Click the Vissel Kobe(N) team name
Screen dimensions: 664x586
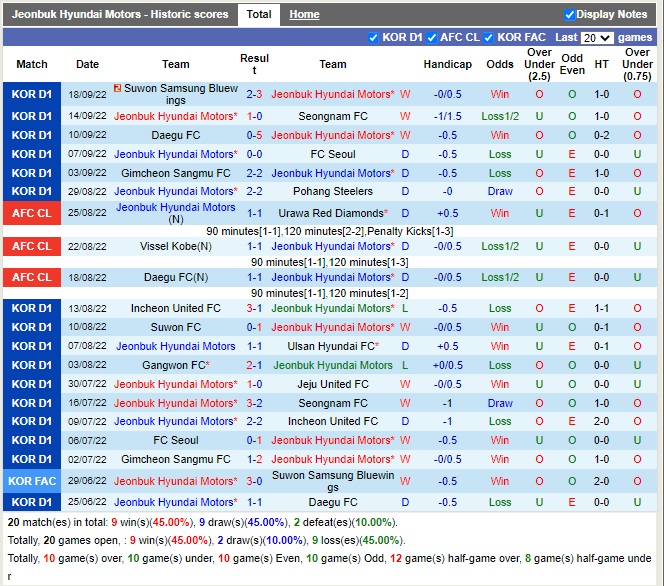coord(176,246)
